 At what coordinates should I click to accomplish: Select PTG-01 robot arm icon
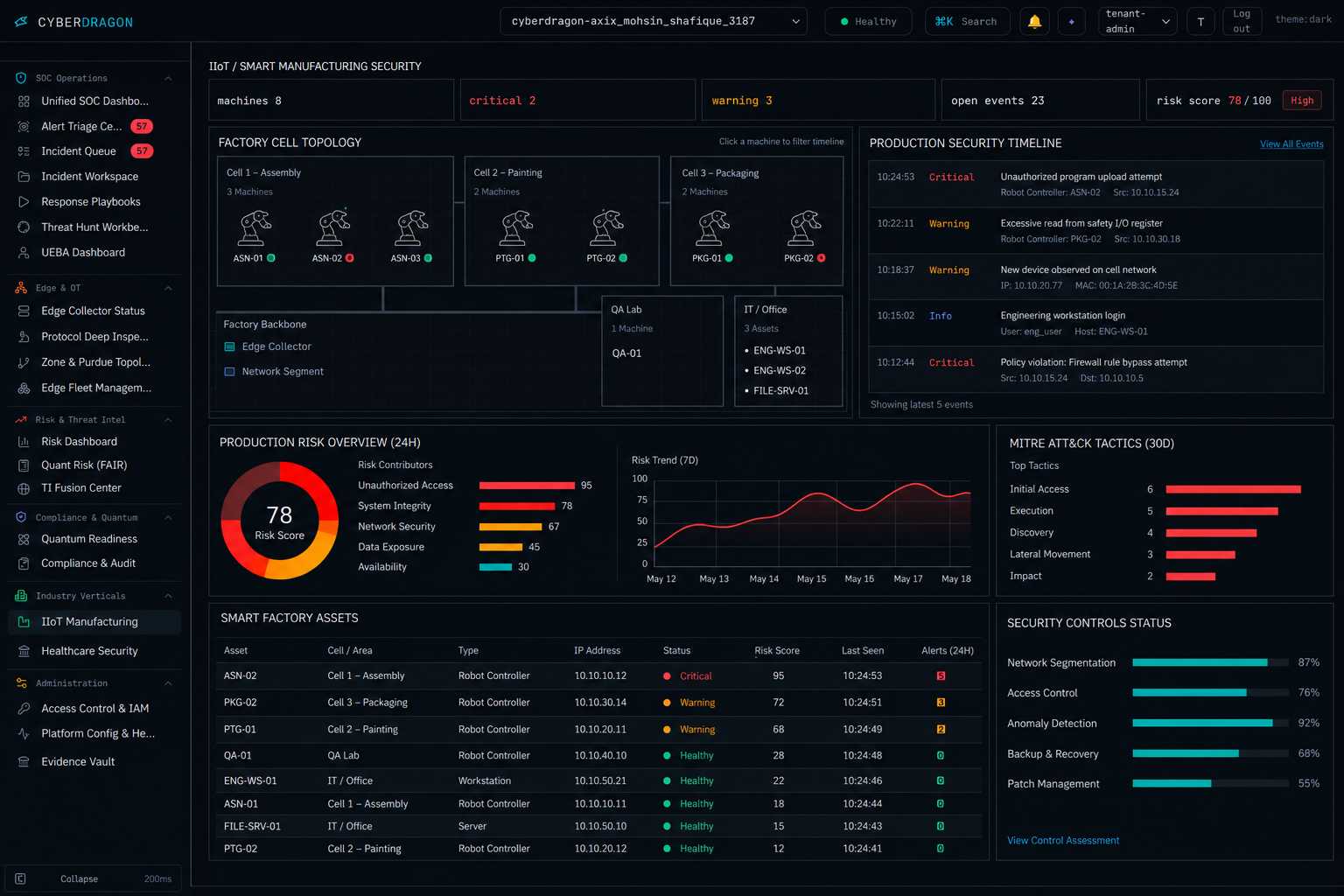click(x=516, y=227)
